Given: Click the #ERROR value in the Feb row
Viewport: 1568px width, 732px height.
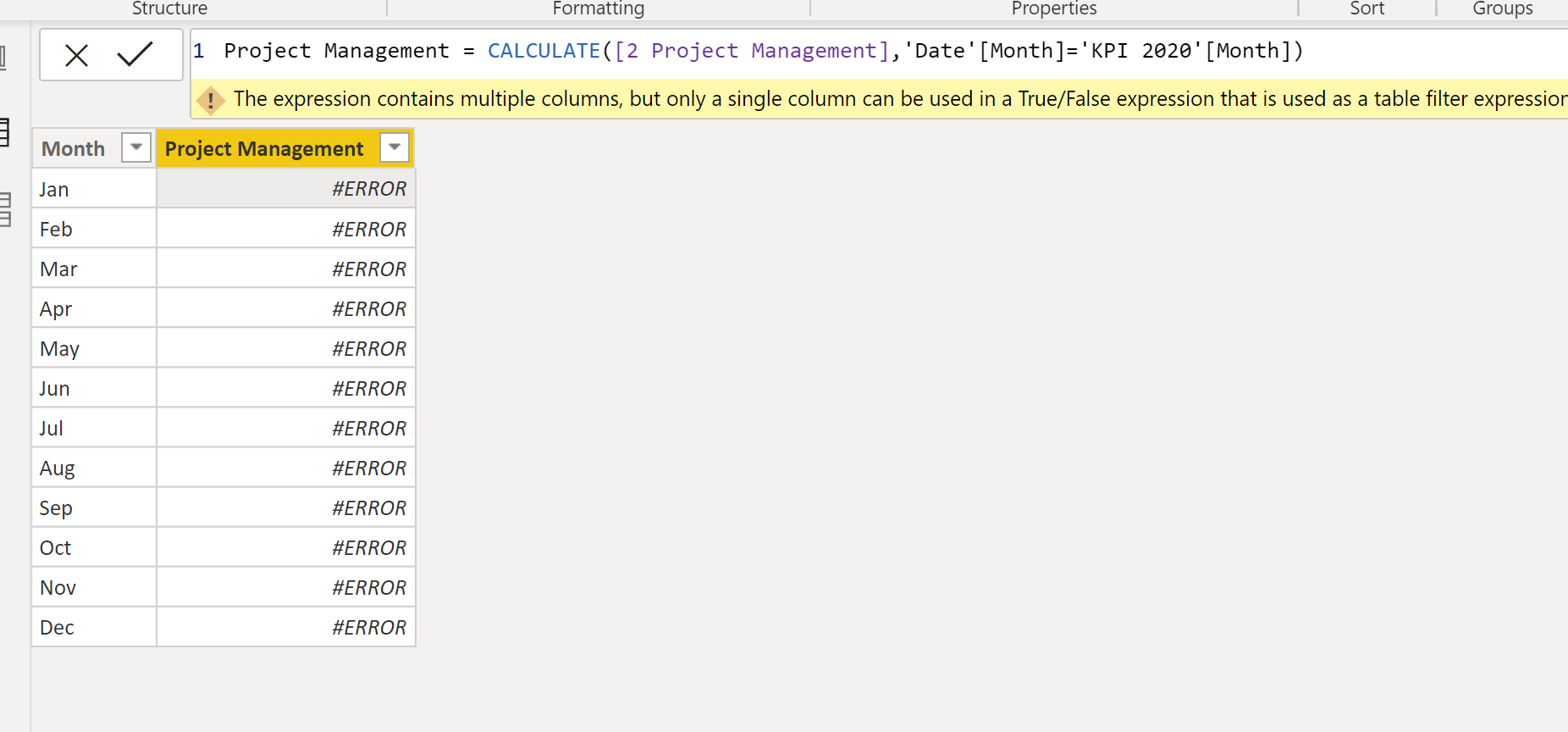Looking at the screenshot, I should (369, 229).
